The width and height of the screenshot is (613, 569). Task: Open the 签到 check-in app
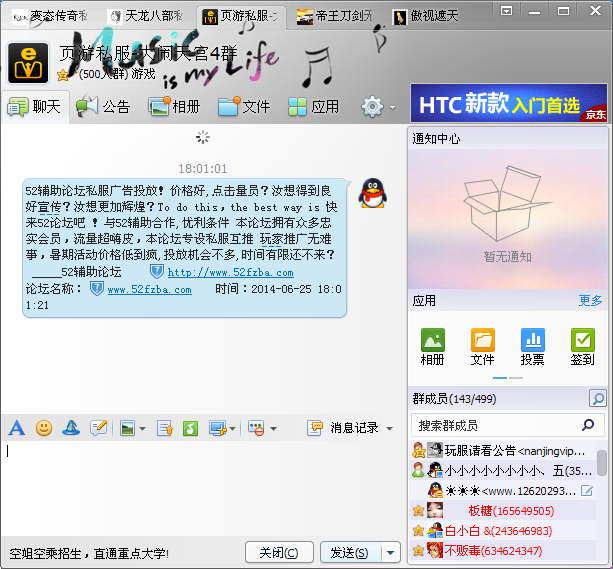tap(582, 346)
